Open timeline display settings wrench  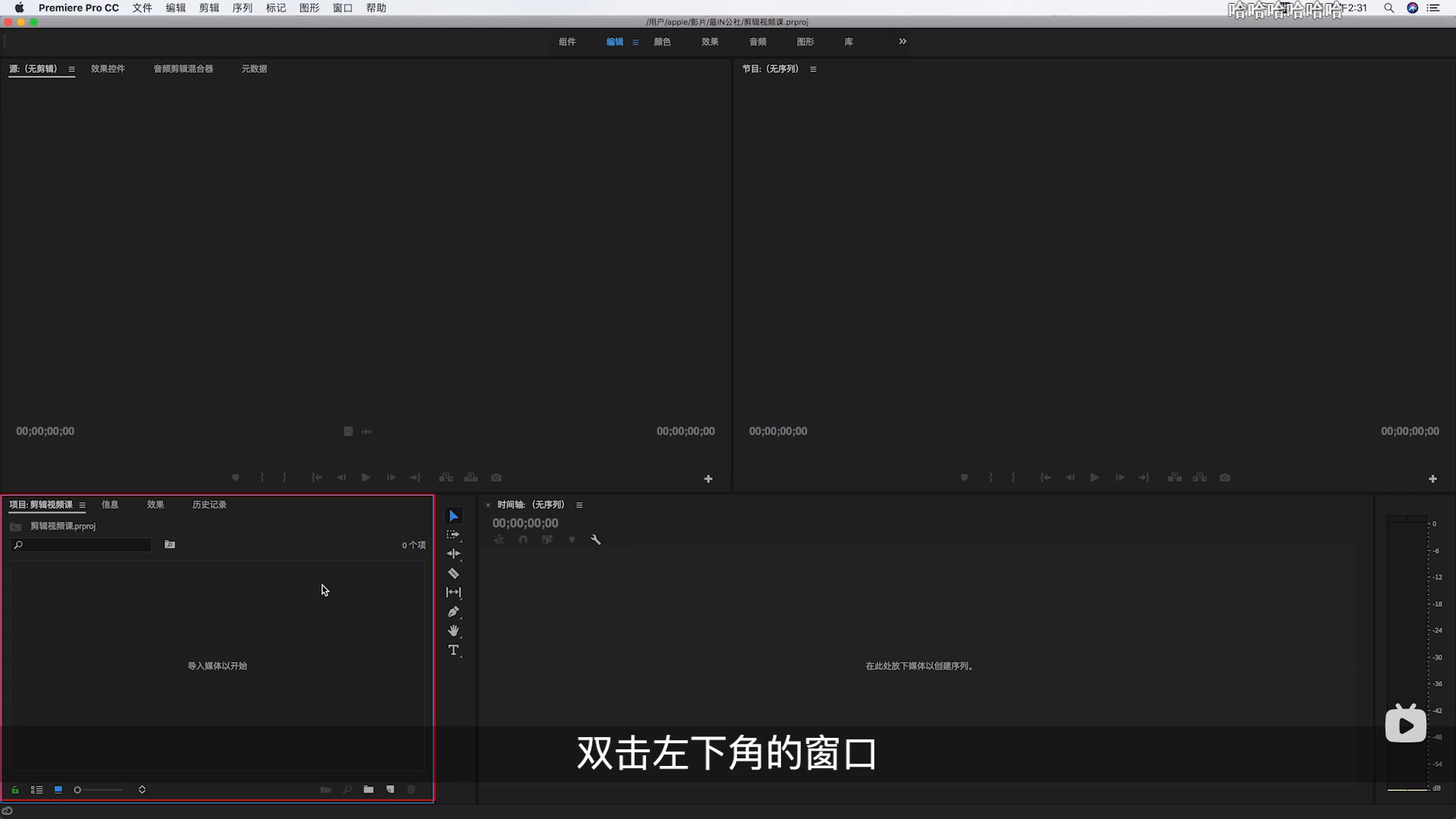tap(596, 540)
